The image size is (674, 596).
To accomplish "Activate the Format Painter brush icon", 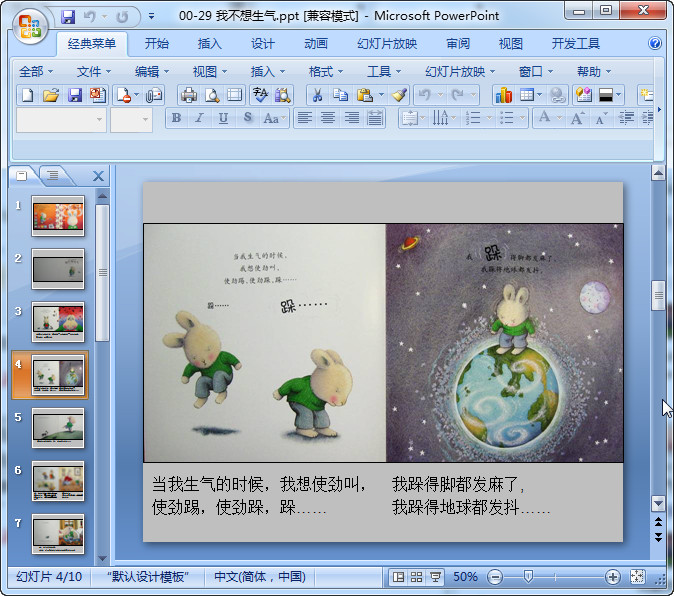I will click(399, 95).
